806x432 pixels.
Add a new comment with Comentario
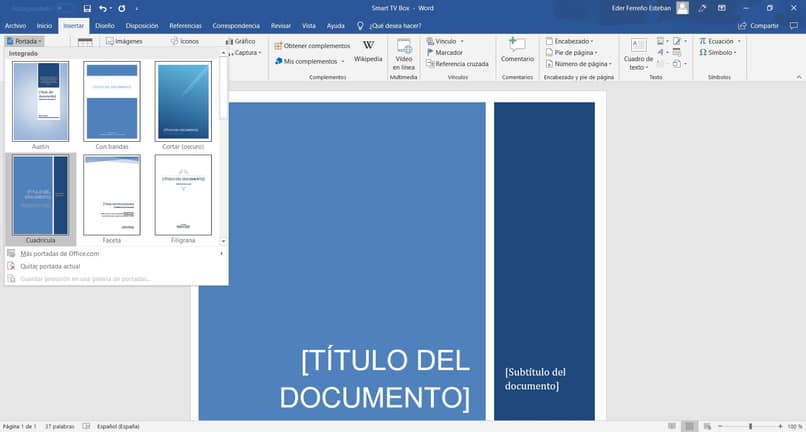coord(517,50)
